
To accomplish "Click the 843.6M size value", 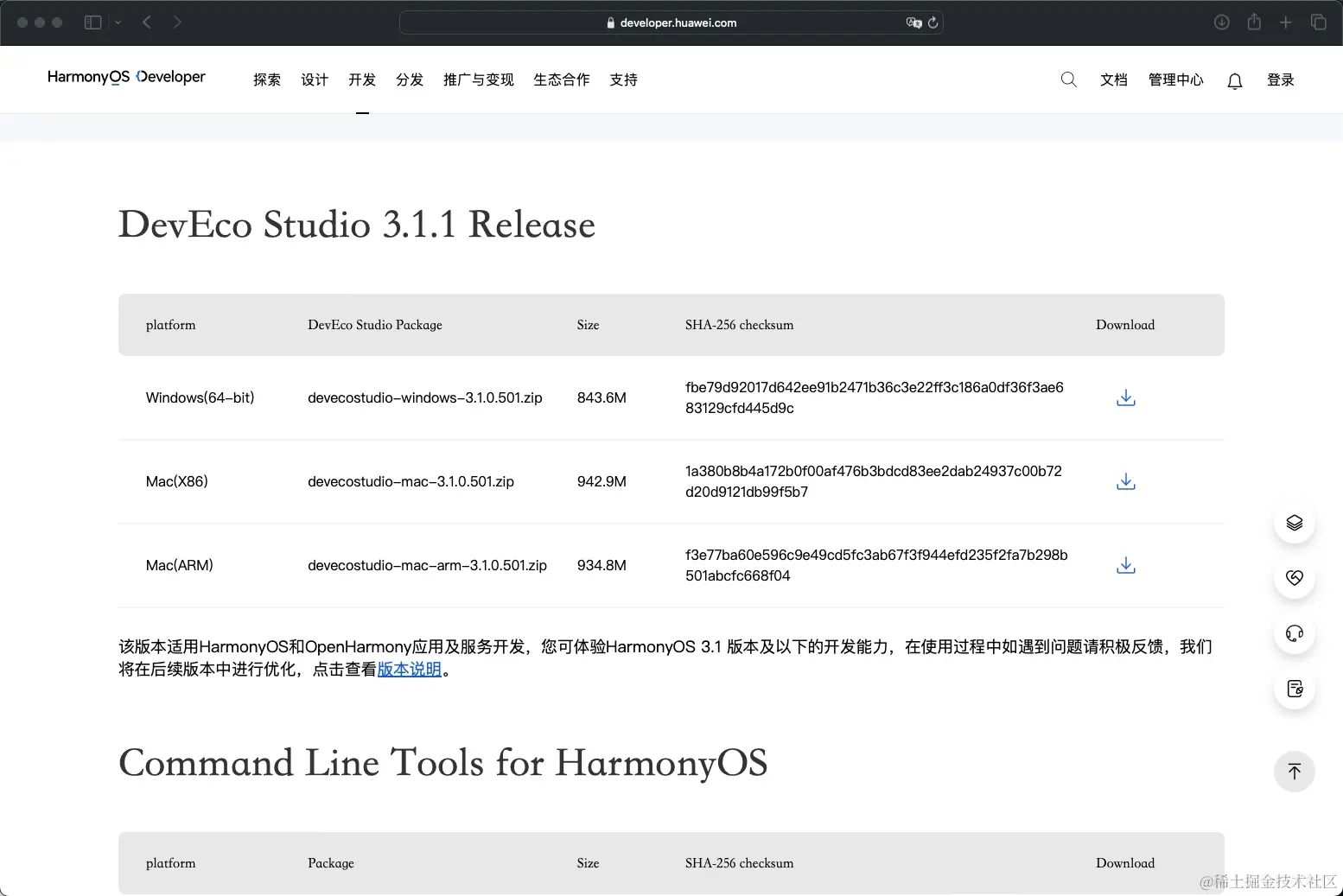I will [601, 397].
